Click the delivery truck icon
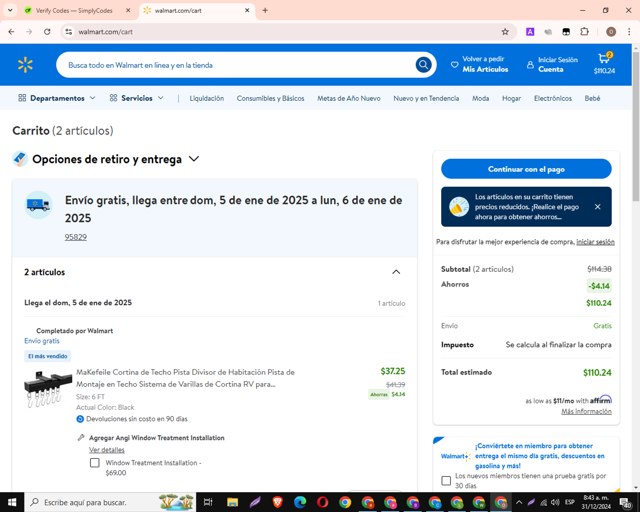 coord(38,204)
